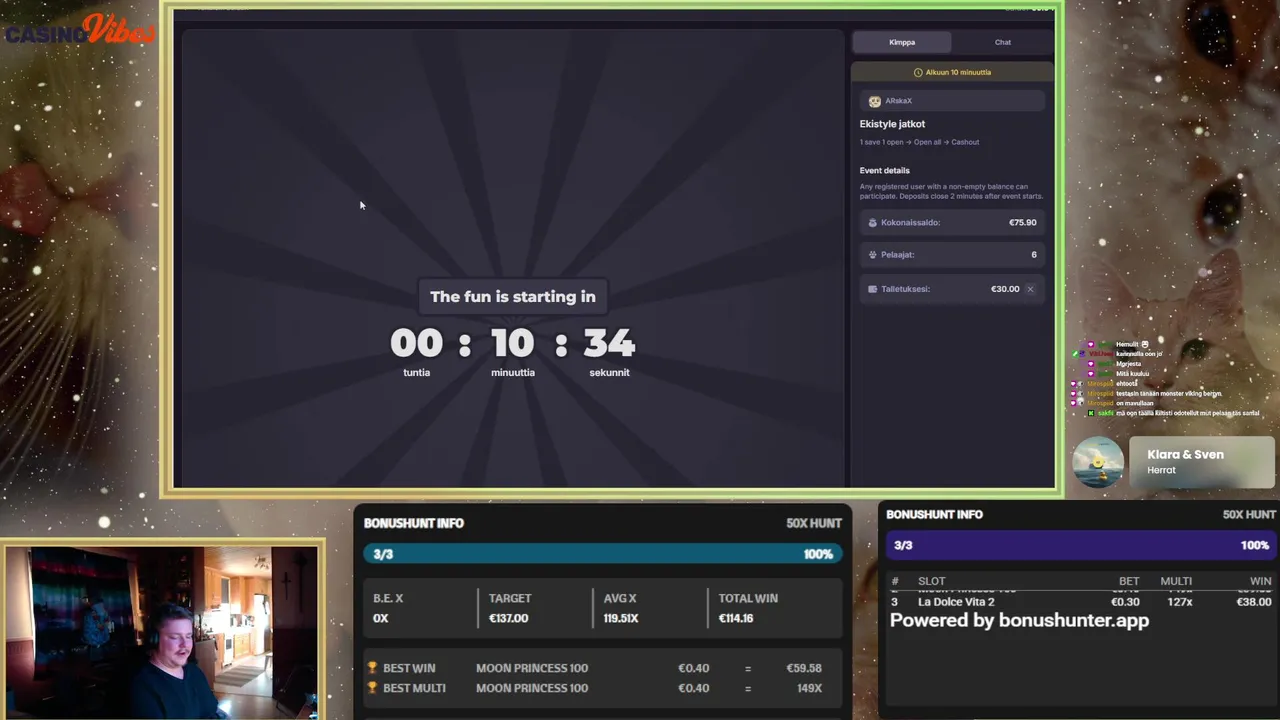Click the "Powered by bonushunter.app" text
This screenshot has height=720, width=1280.
coord(1019,621)
